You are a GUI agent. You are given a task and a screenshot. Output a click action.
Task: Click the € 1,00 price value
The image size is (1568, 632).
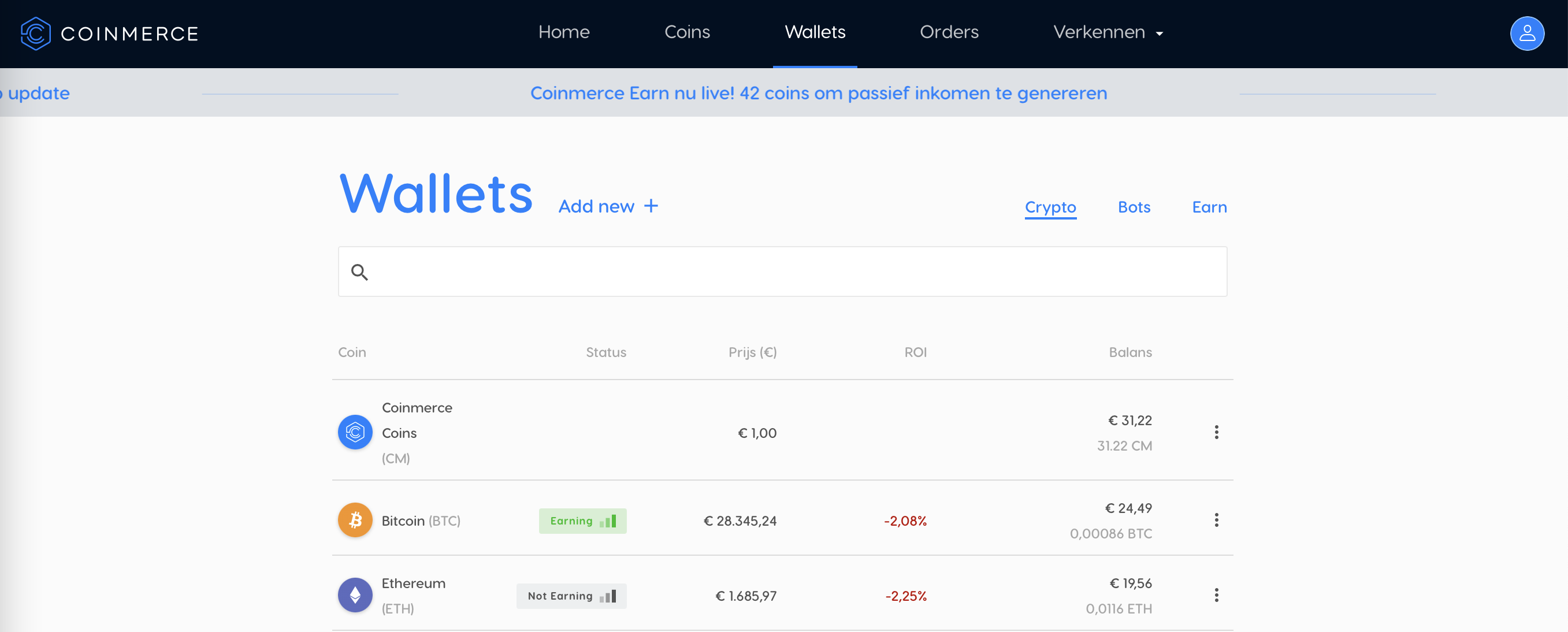coord(757,433)
